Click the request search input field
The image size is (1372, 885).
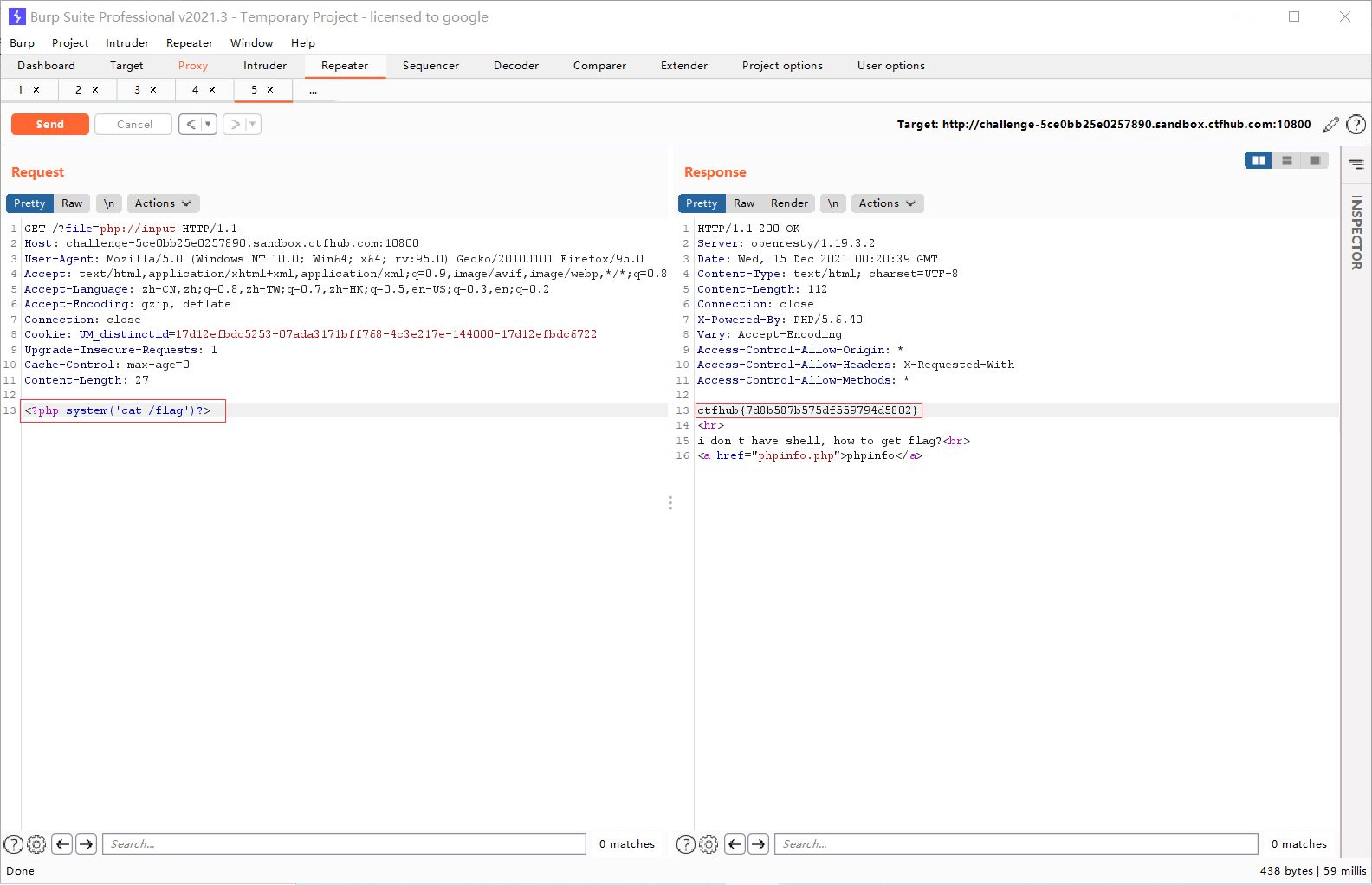tap(345, 844)
